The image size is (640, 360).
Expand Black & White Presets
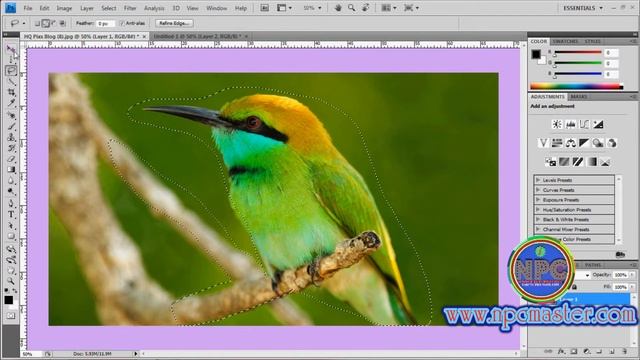(x=538, y=219)
